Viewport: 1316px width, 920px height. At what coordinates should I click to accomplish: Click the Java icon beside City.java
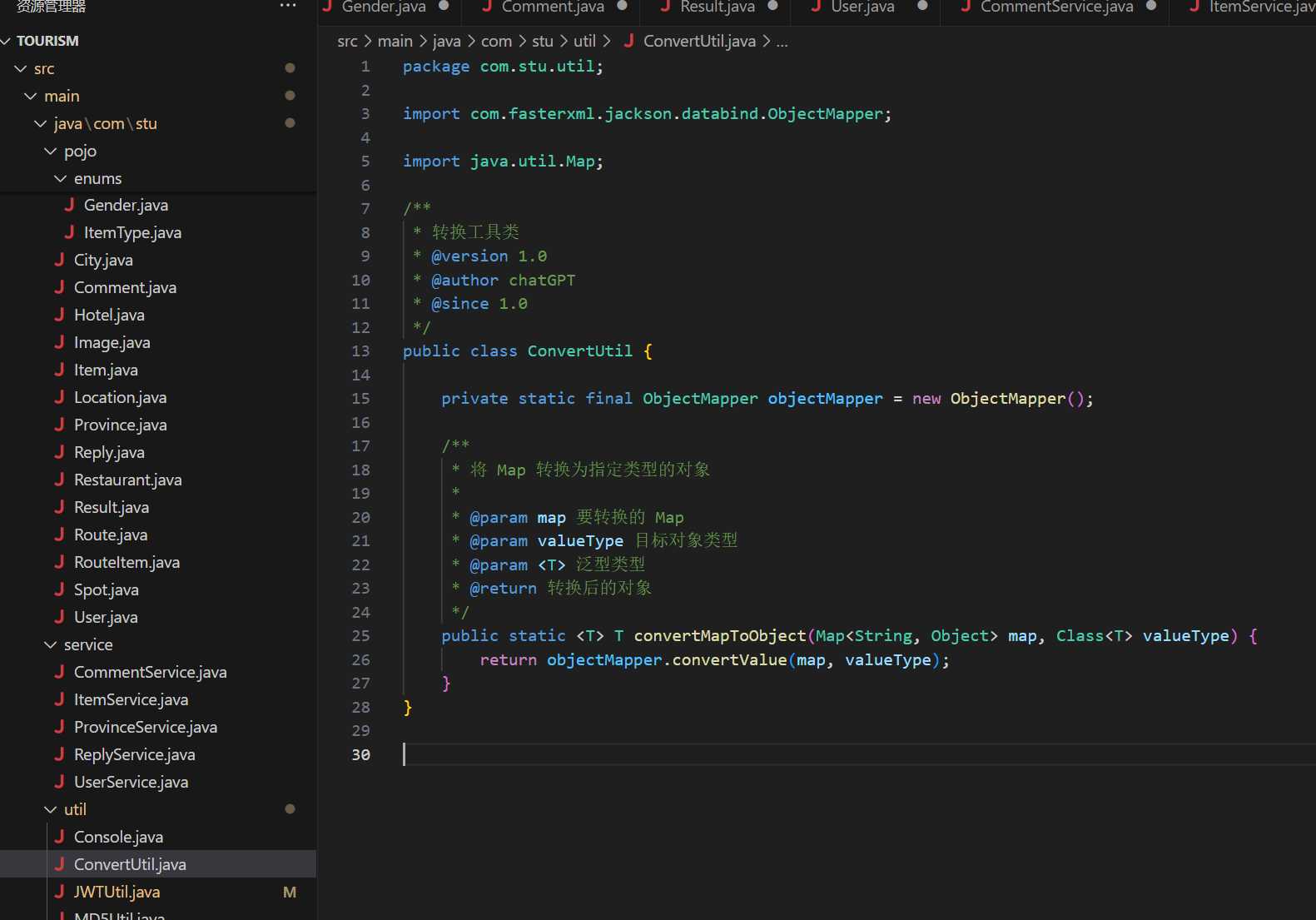pos(60,260)
